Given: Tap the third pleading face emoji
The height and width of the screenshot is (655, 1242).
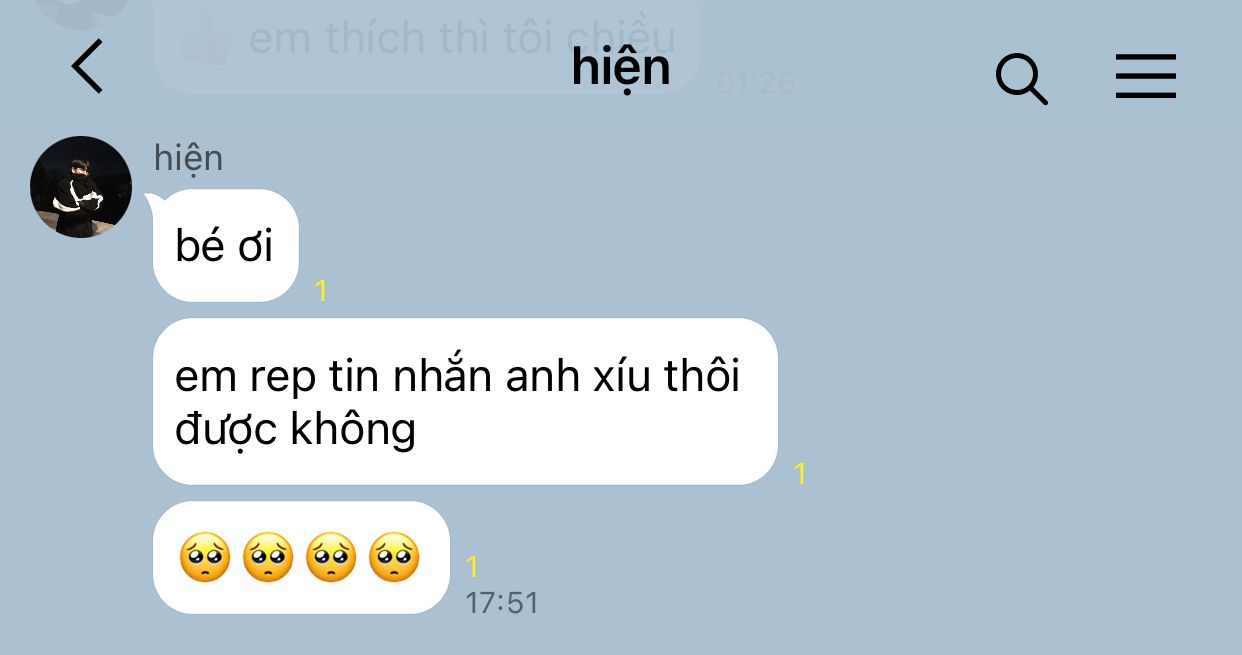Looking at the screenshot, I should (331, 557).
